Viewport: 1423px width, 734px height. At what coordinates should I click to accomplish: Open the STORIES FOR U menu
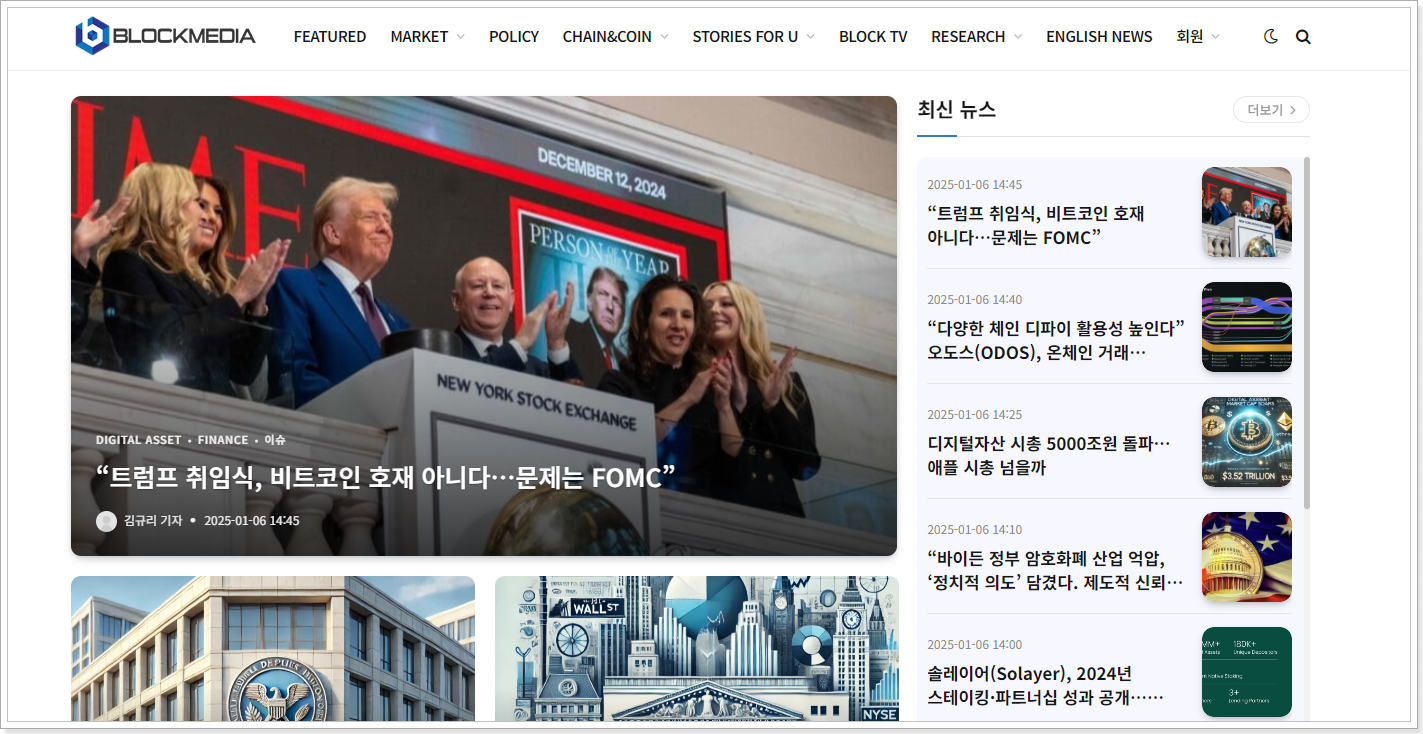[x=745, y=36]
